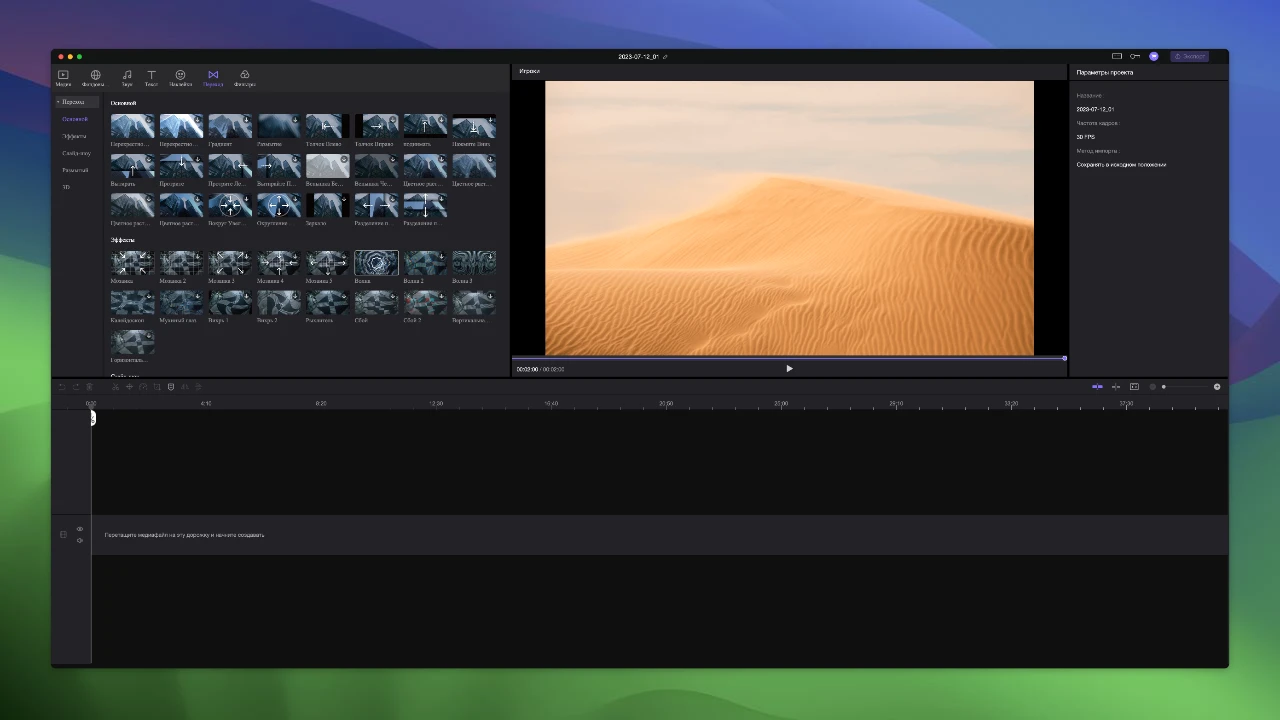Click the Экспорт button

(1190, 56)
